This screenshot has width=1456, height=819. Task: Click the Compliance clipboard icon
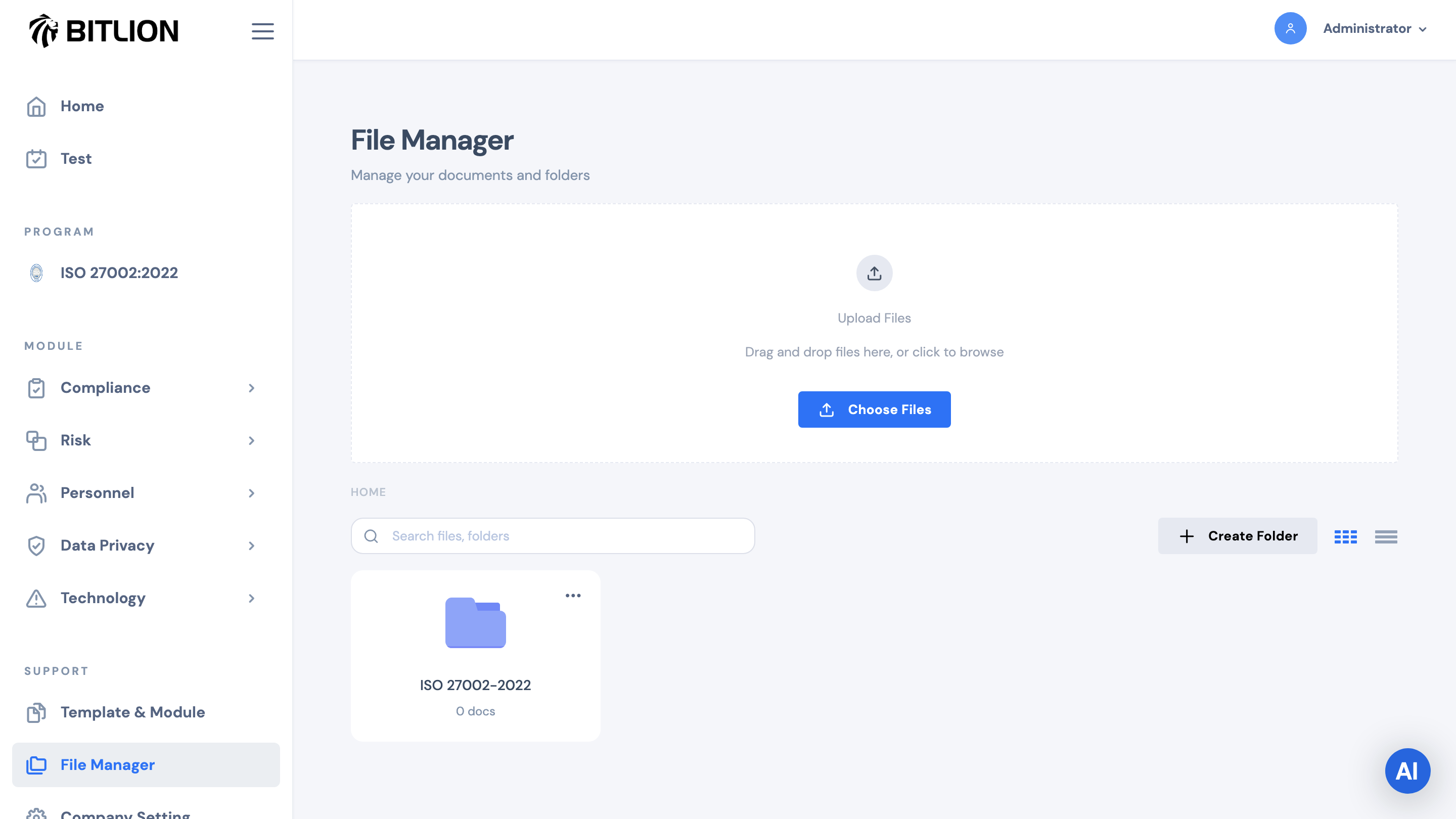[36, 388]
